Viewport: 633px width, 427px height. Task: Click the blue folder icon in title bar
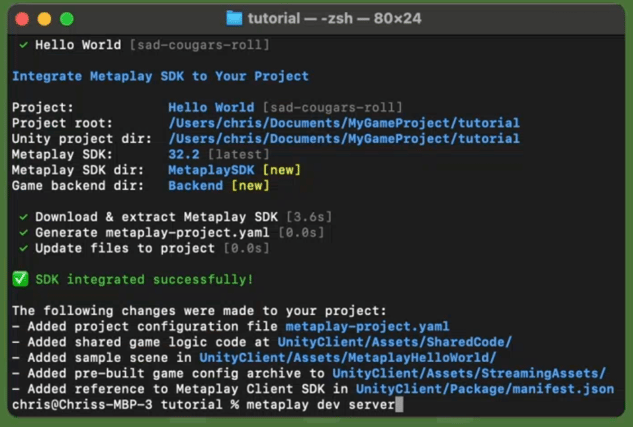(x=234, y=19)
